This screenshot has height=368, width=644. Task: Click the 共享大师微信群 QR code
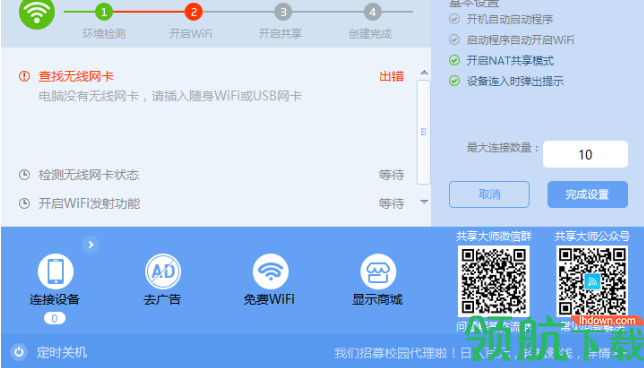(x=493, y=281)
